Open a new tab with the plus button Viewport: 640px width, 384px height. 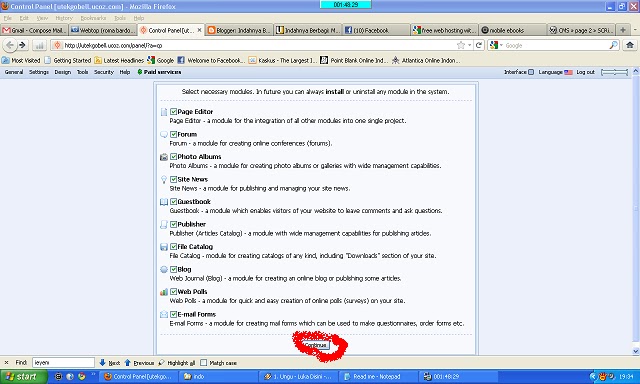pyautogui.click(x=623, y=30)
